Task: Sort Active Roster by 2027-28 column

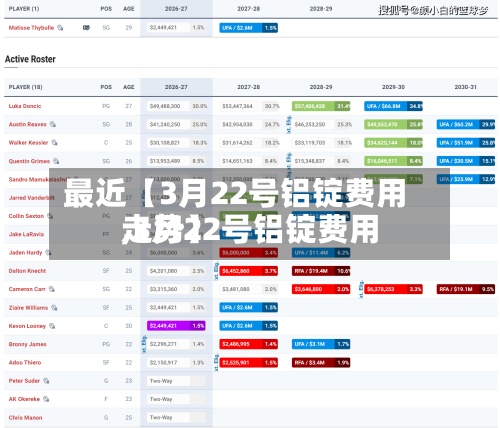Action: pos(248,87)
